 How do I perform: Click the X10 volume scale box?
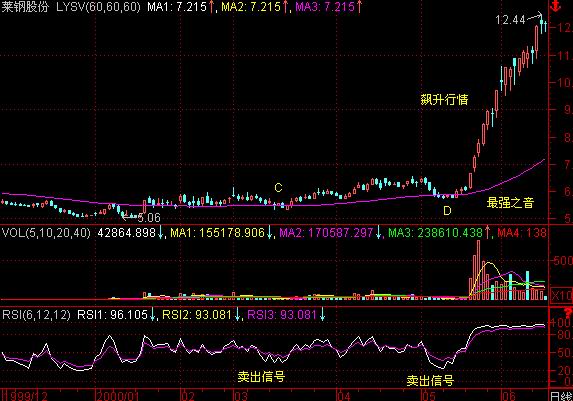coord(561,295)
